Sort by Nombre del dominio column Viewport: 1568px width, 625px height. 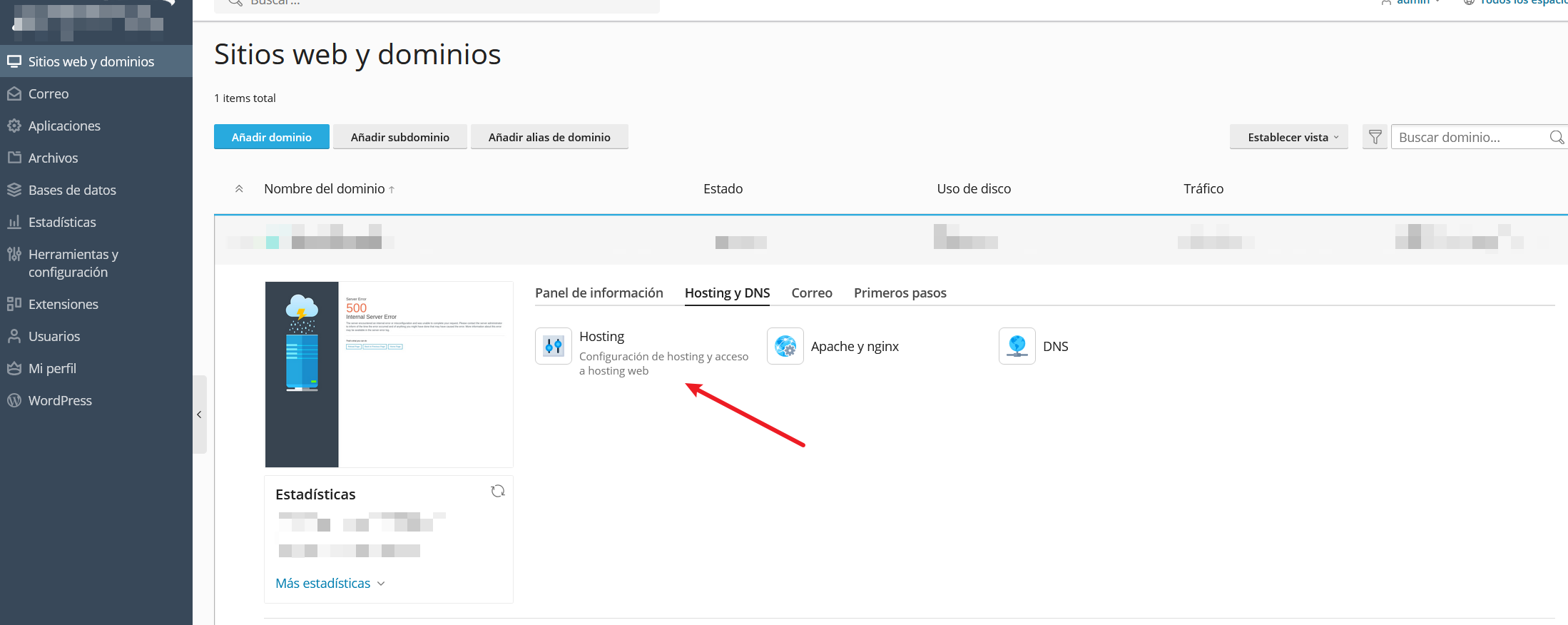(325, 189)
